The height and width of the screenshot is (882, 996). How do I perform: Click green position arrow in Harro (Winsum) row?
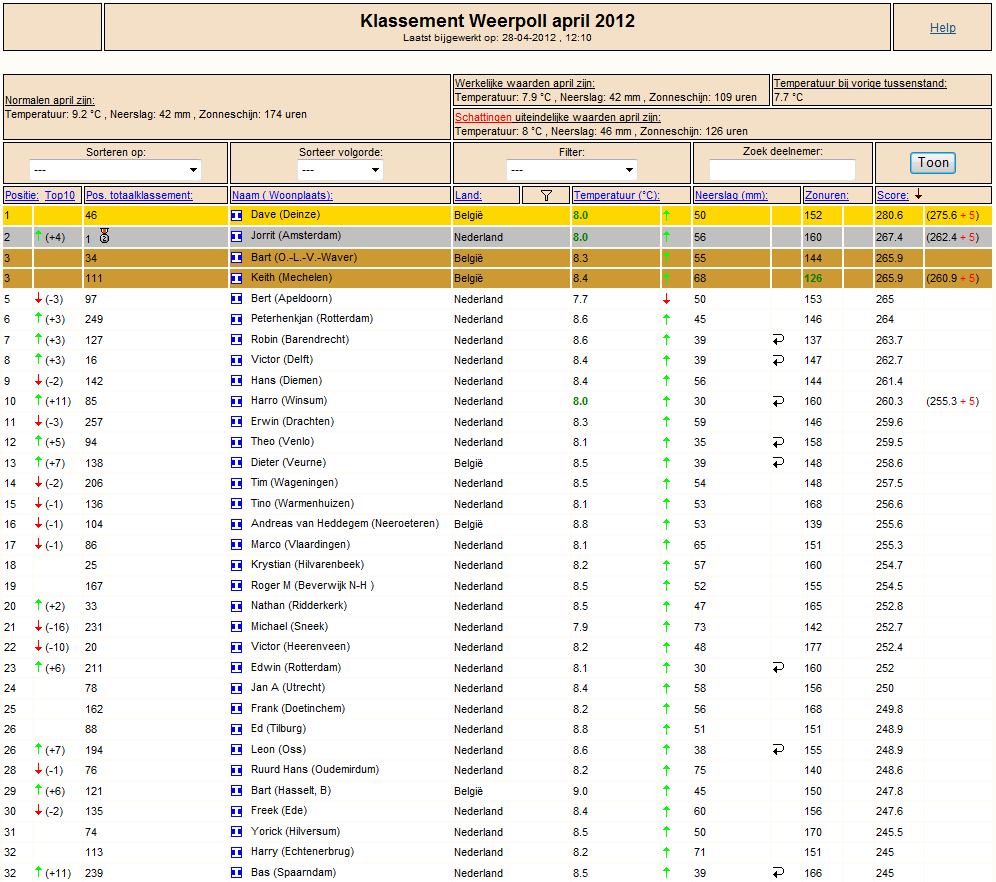pyautogui.click(x=38, y=400)
